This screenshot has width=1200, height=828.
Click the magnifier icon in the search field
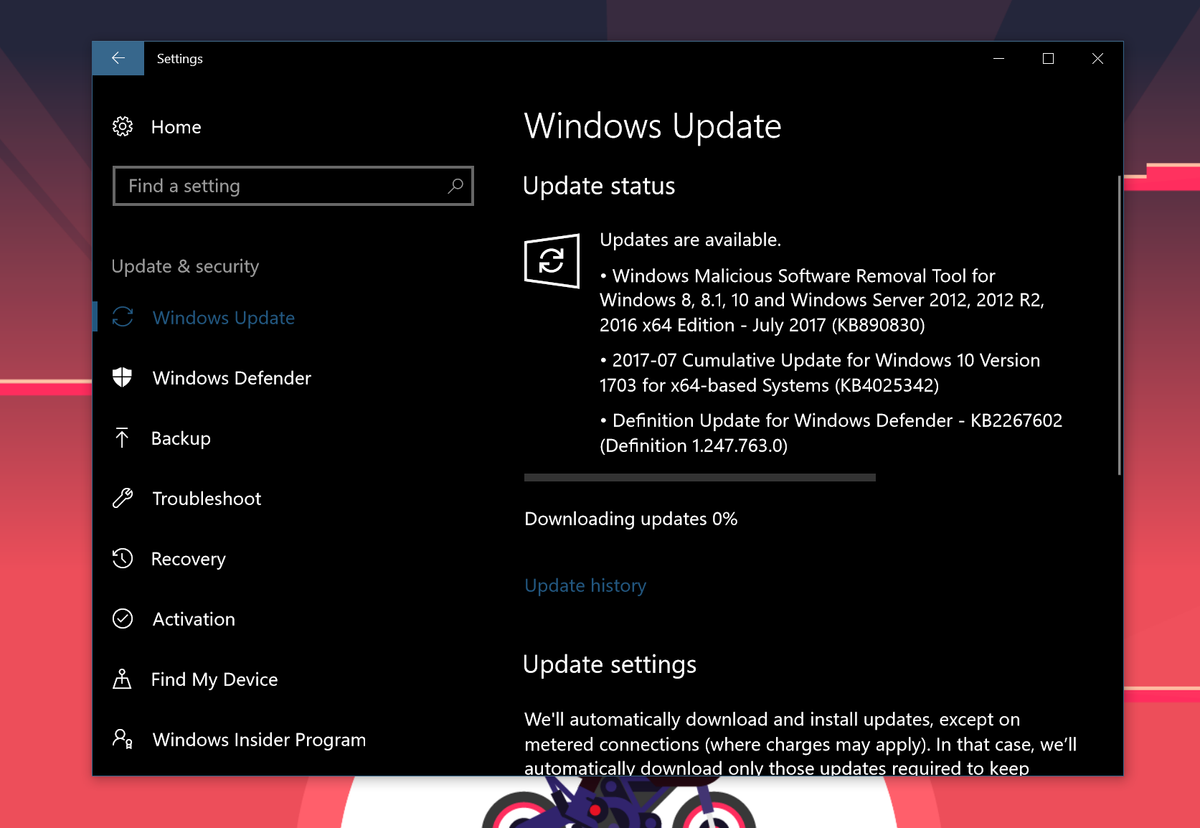[x=457, y=186]
